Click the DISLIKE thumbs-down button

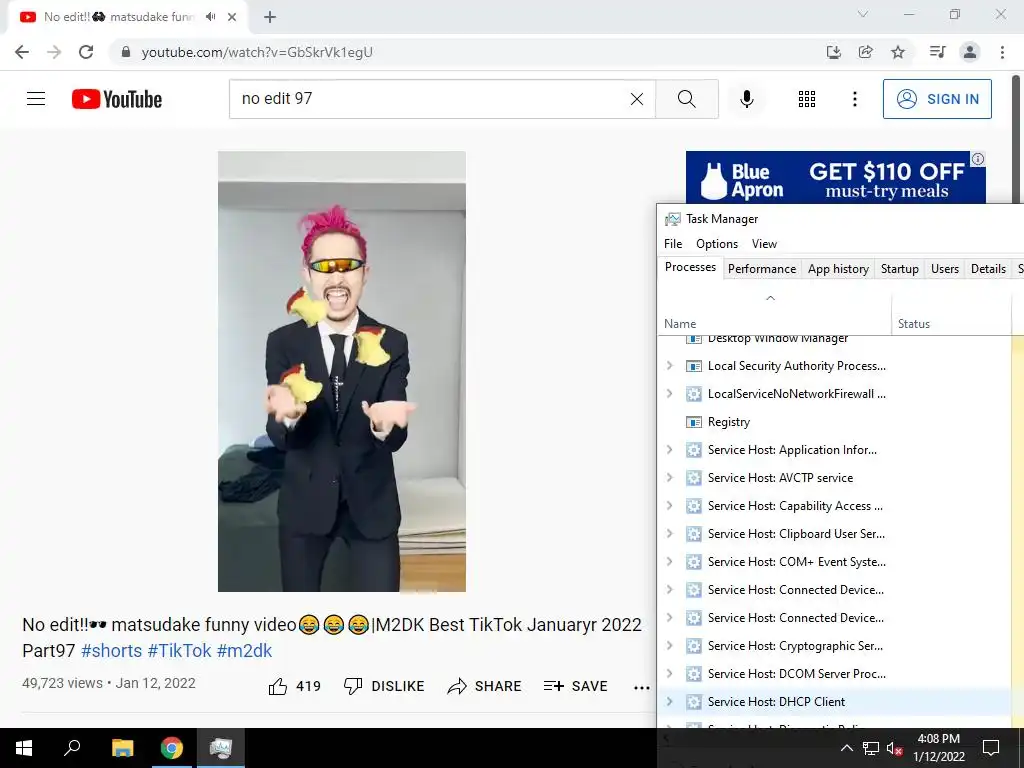click(x=384, y=686)
